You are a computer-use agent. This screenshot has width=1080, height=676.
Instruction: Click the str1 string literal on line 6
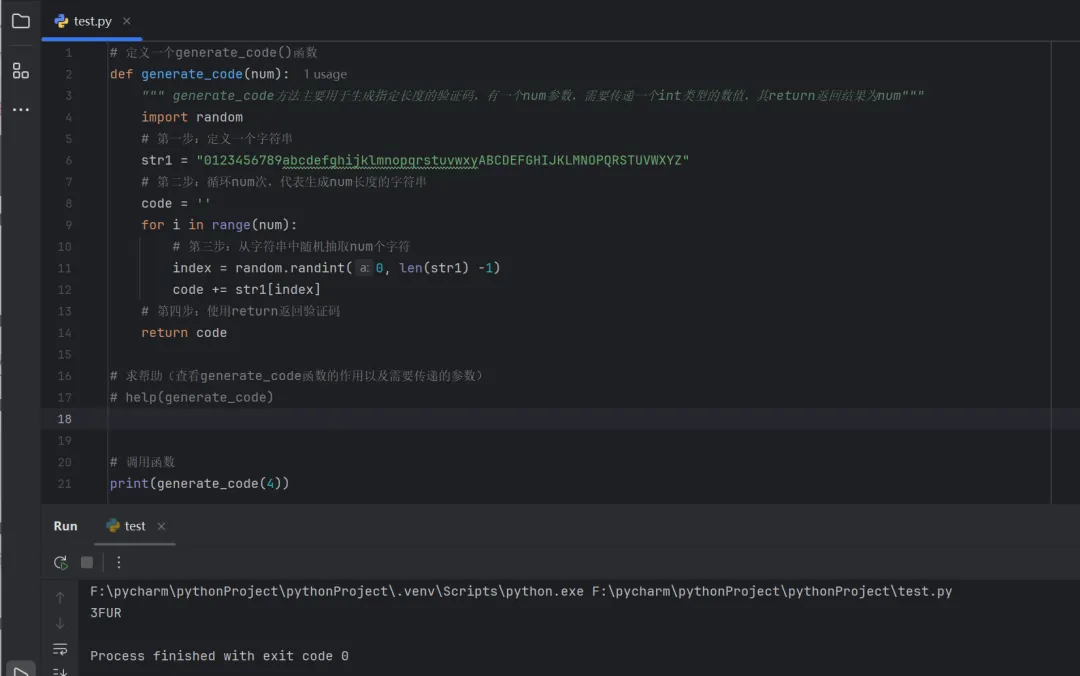pyautogui.click(x=443, y=160)
